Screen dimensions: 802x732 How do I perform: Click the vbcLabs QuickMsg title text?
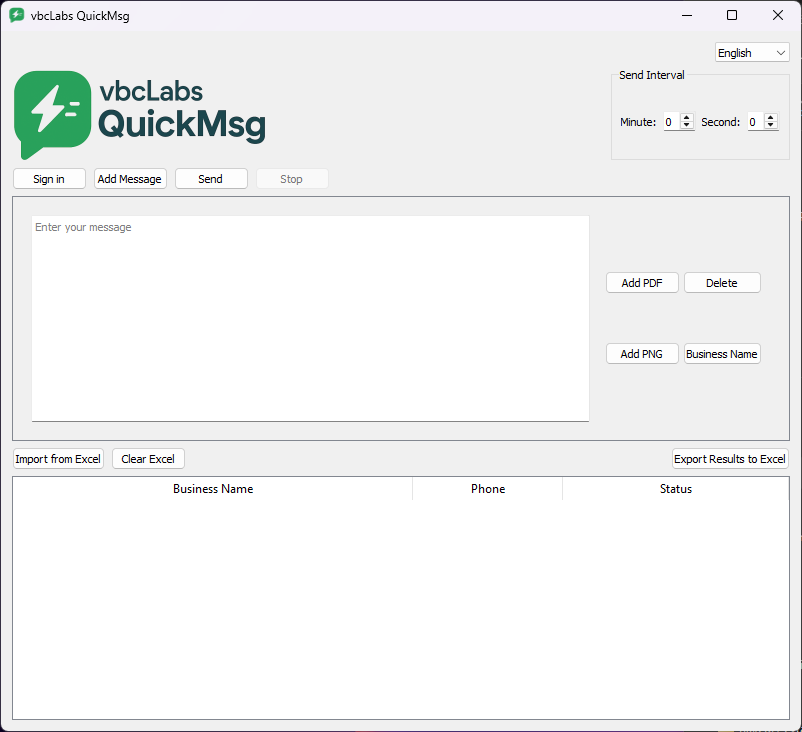coord(80,16)
